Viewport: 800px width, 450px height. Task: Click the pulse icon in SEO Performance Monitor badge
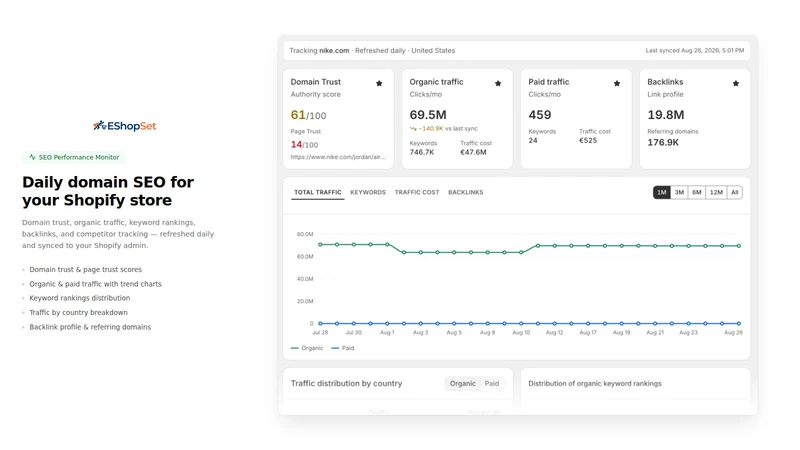[x=32, y=157]
